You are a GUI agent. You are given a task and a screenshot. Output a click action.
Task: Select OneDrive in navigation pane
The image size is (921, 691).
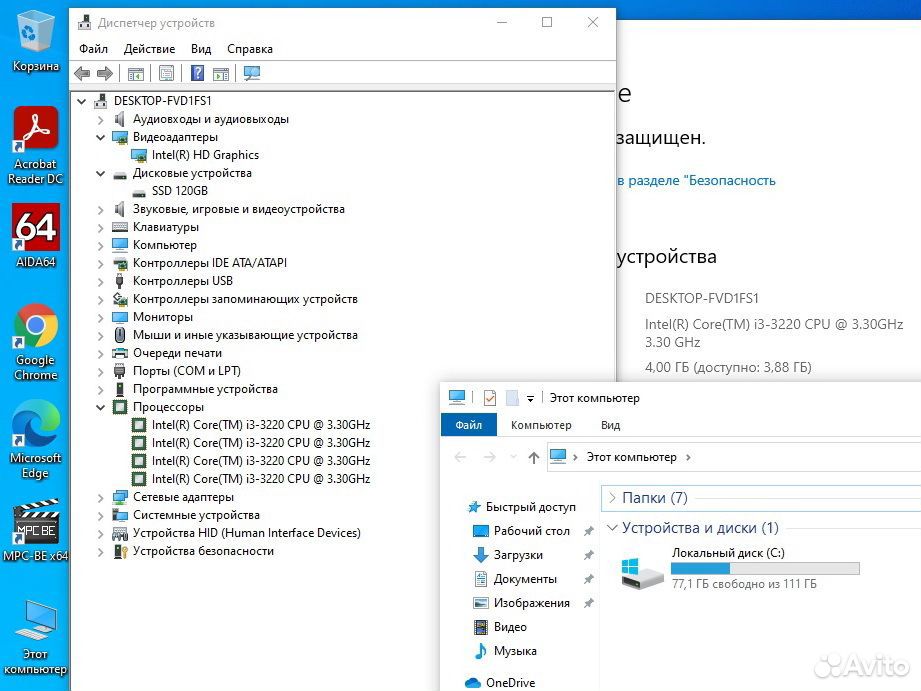510,683
